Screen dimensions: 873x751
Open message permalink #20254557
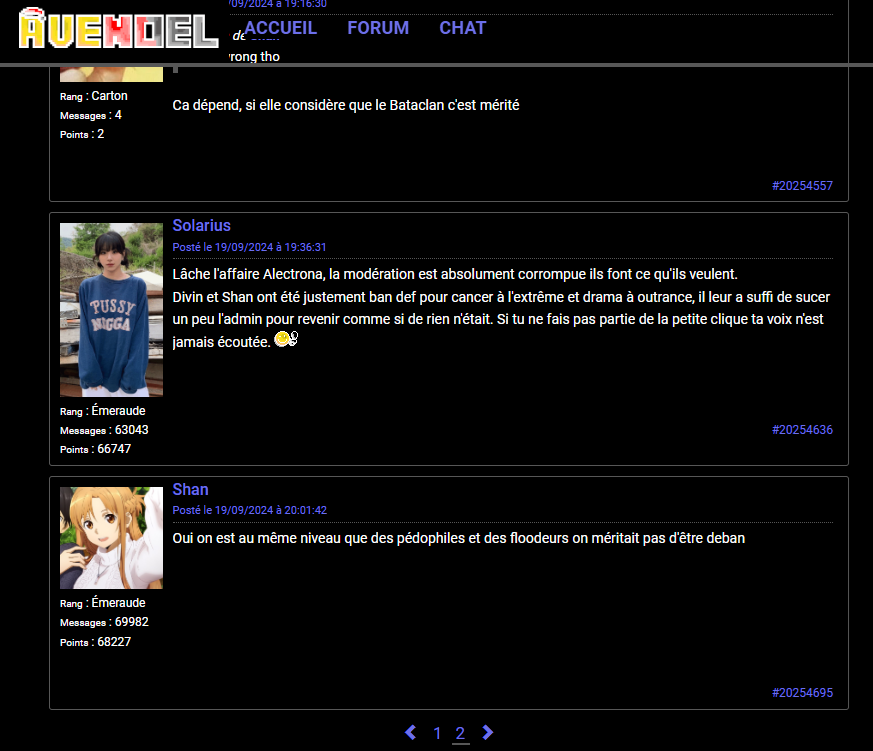802,186
